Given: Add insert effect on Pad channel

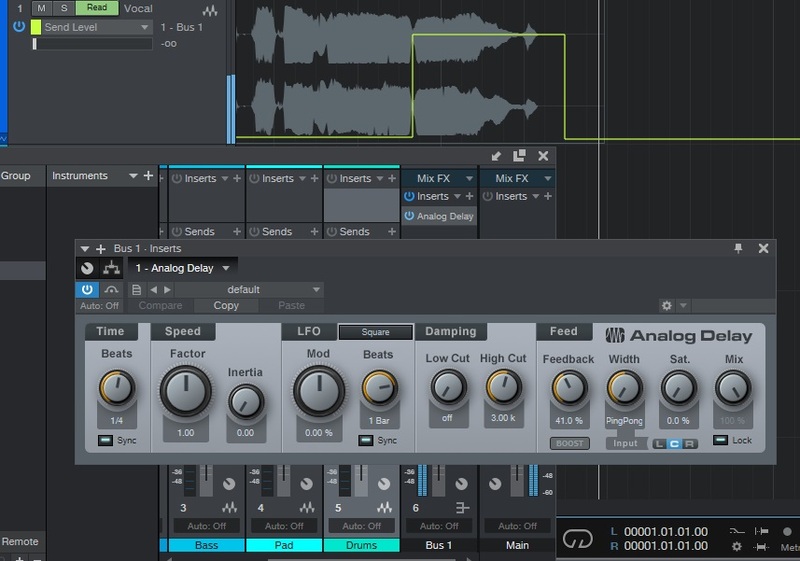Looking at the screenshot, I should tap(314, 178).
